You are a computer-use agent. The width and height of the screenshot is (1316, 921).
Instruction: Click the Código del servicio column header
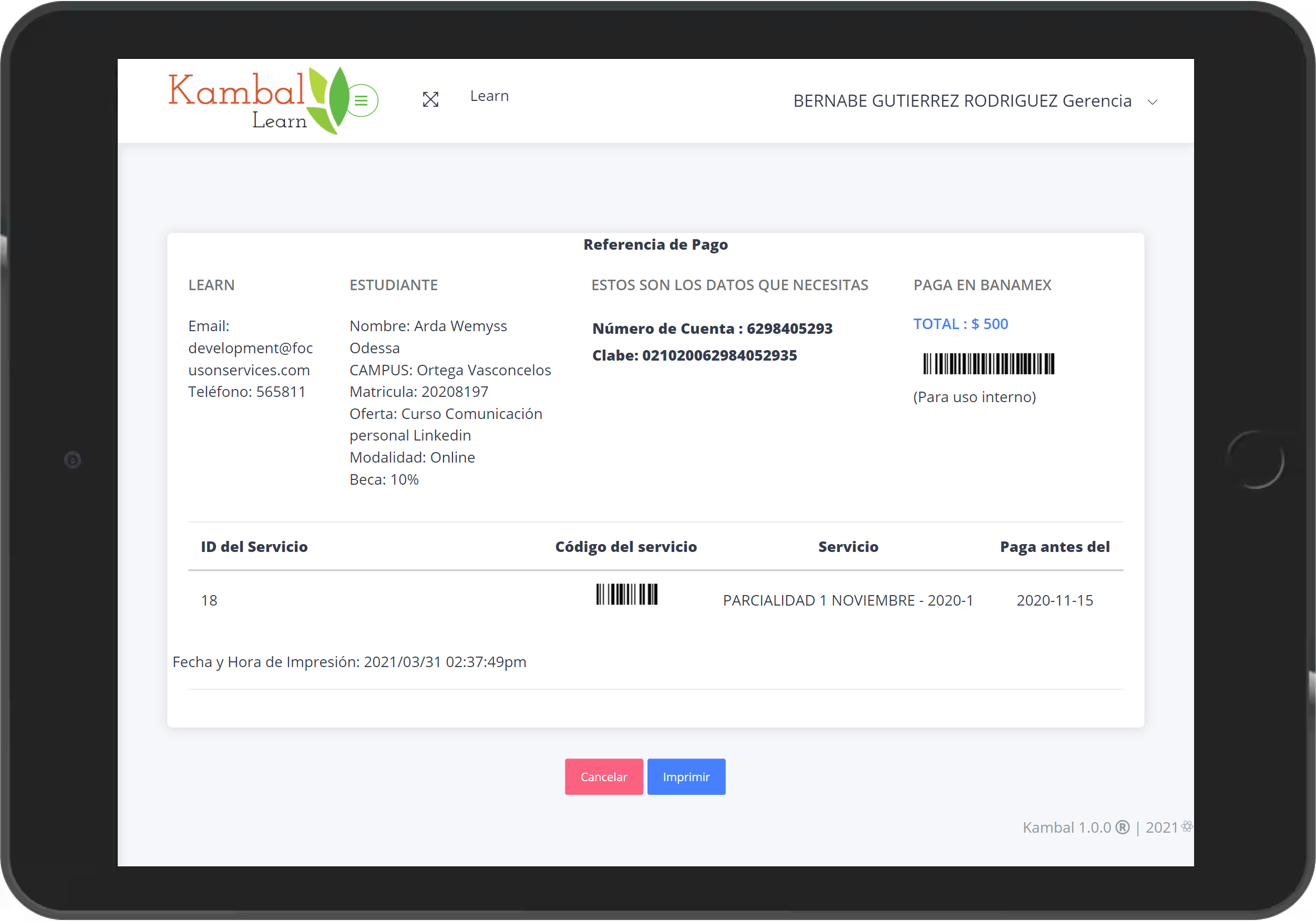tap(626, 547)
